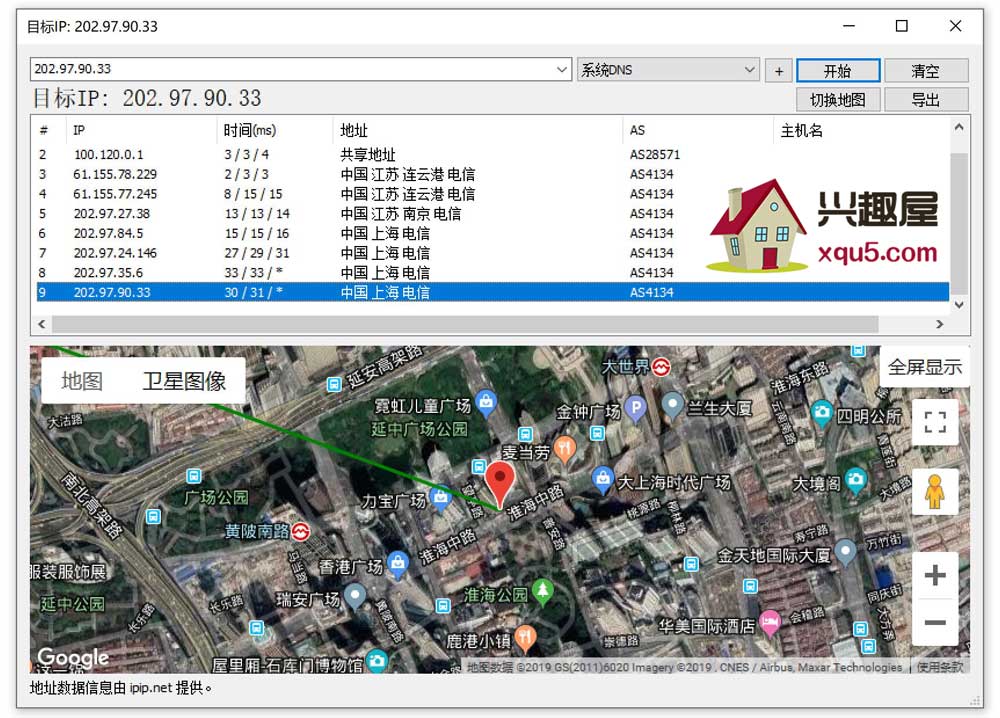1000x718 pixels.
Task: Click the target IP input field
Action: [x=292, y=69]
